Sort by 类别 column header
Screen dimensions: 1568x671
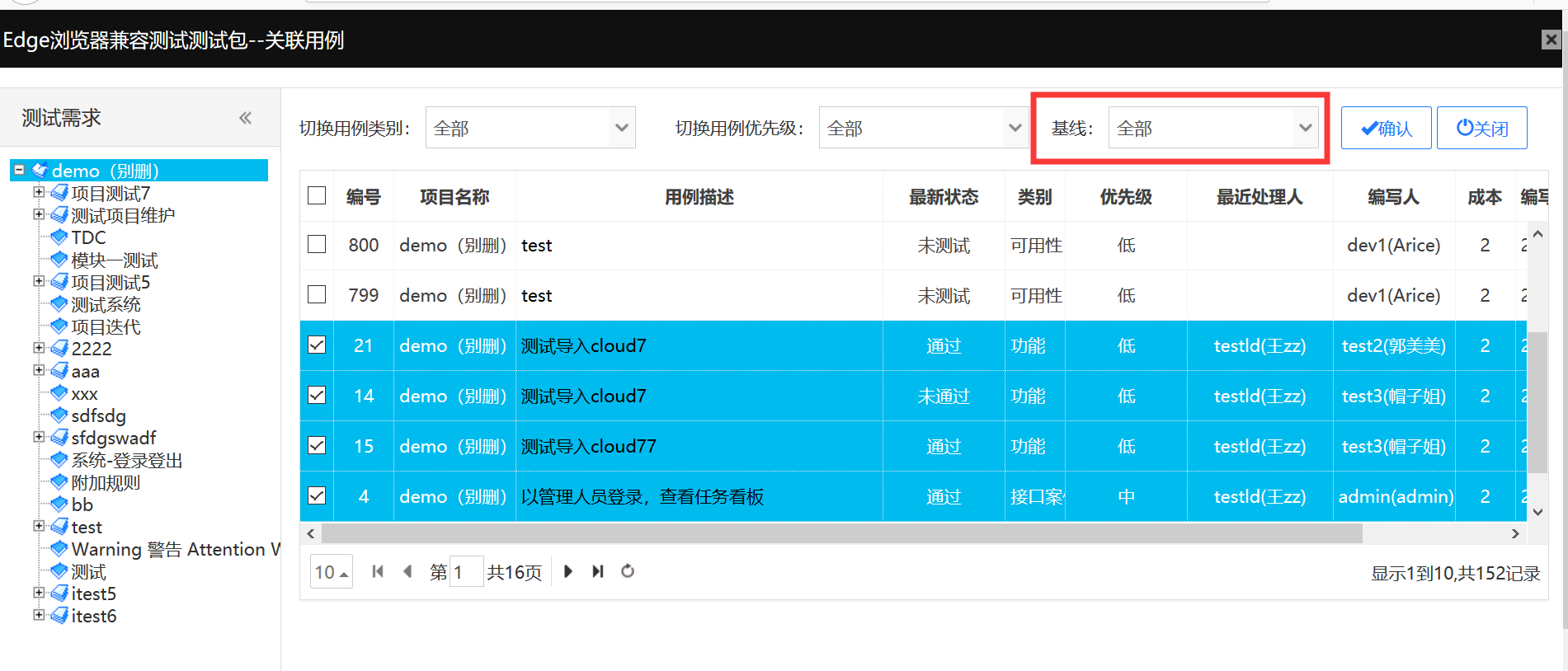(x=1034, y=196)
